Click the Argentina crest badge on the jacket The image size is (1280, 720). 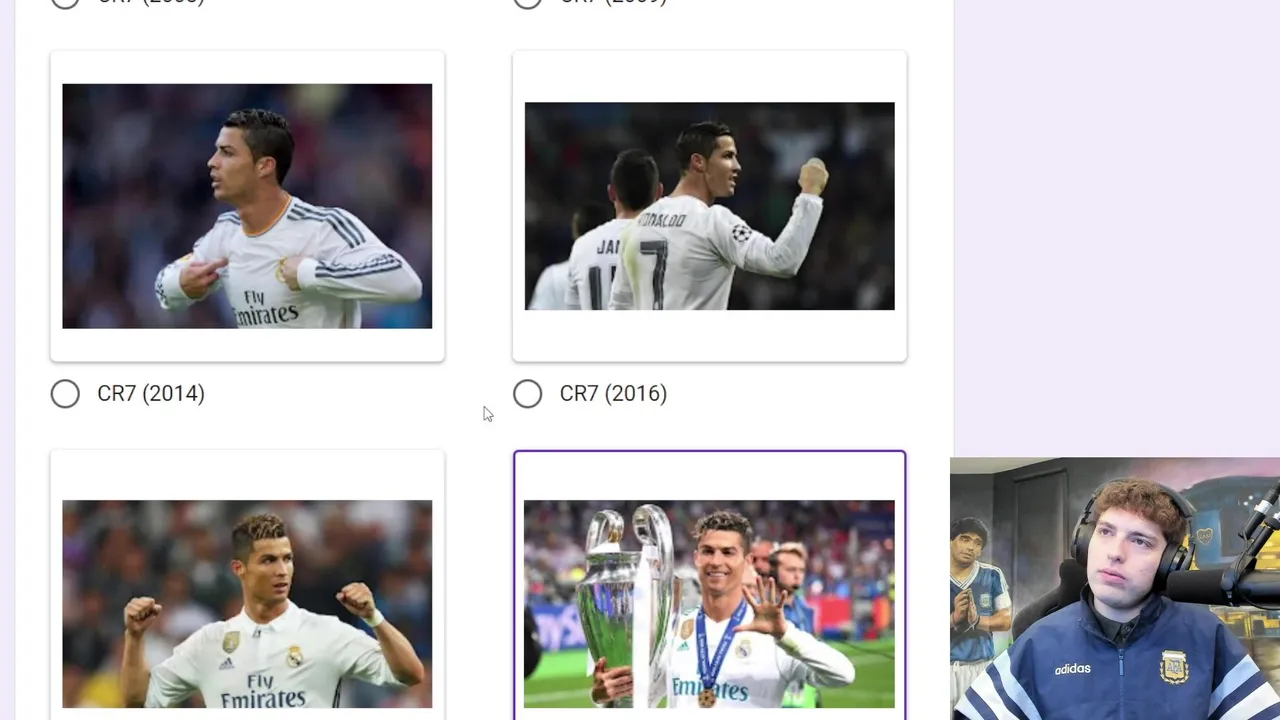click(1174, 665)
